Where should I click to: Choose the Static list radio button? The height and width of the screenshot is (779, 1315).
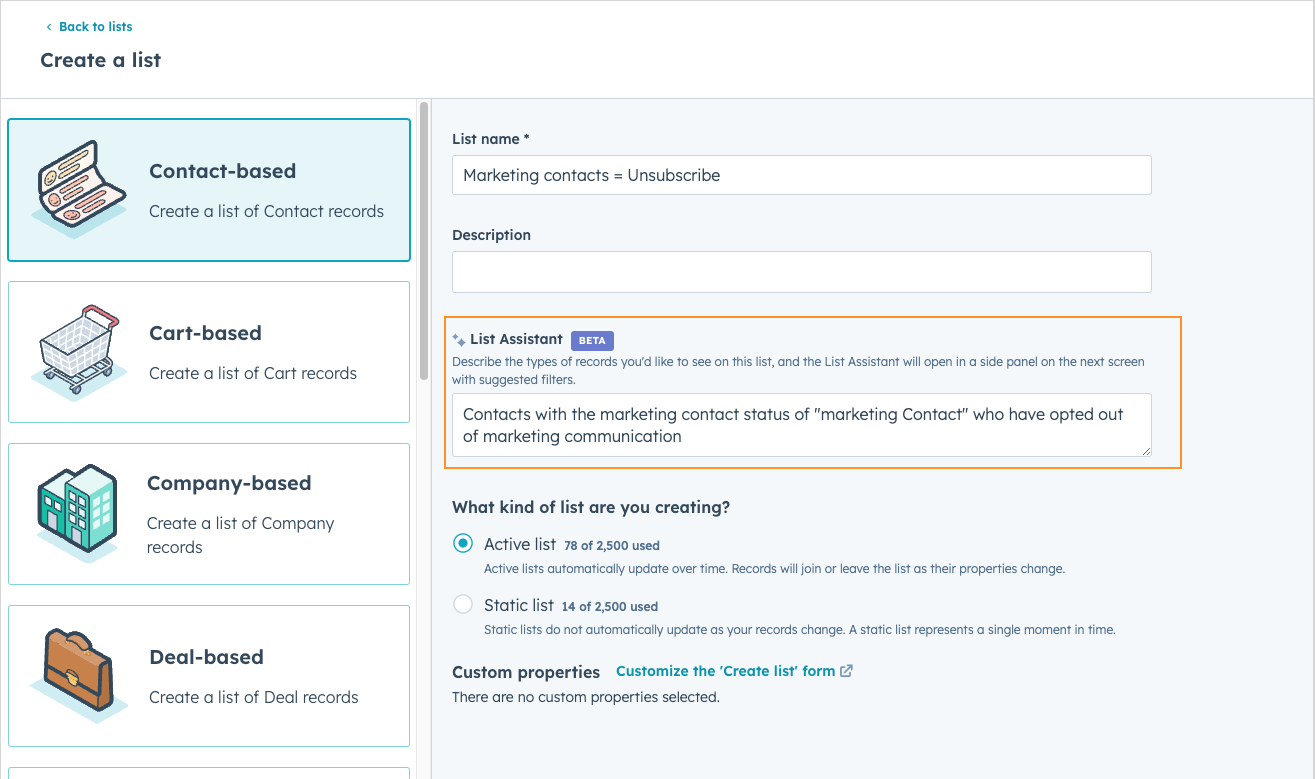pos(463,605)
